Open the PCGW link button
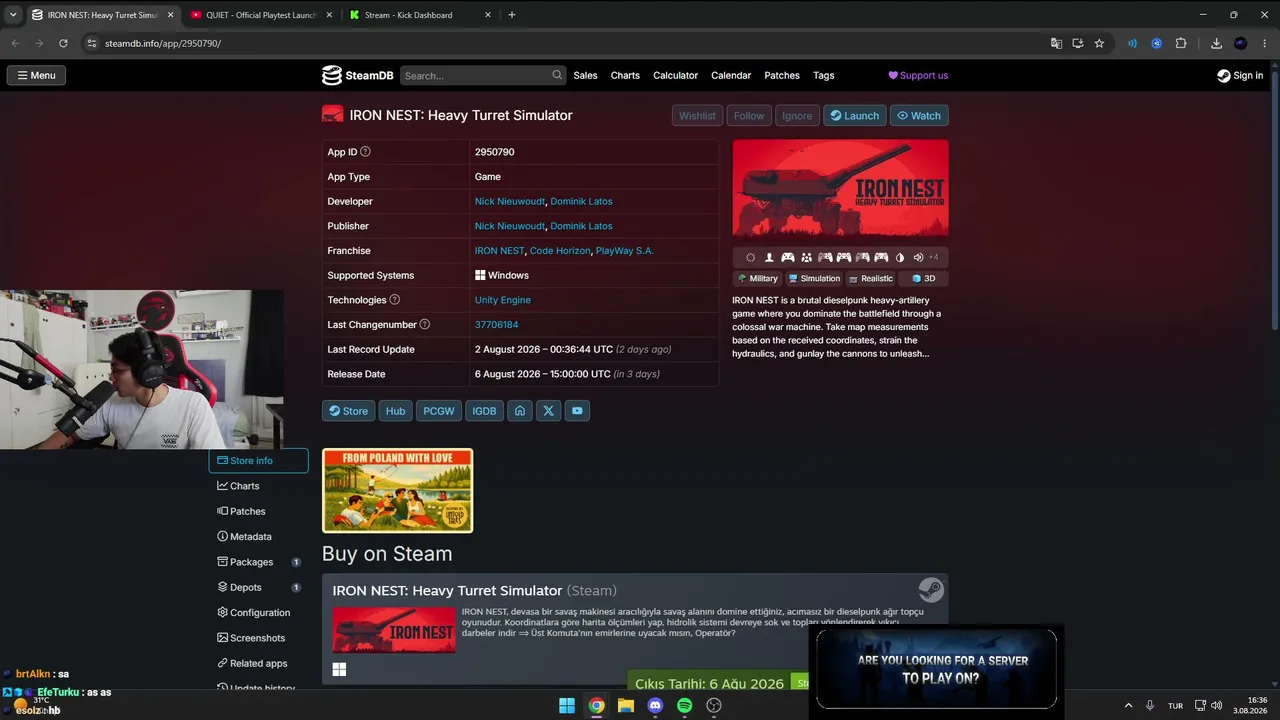The image size is (1280, 720). 439,411
